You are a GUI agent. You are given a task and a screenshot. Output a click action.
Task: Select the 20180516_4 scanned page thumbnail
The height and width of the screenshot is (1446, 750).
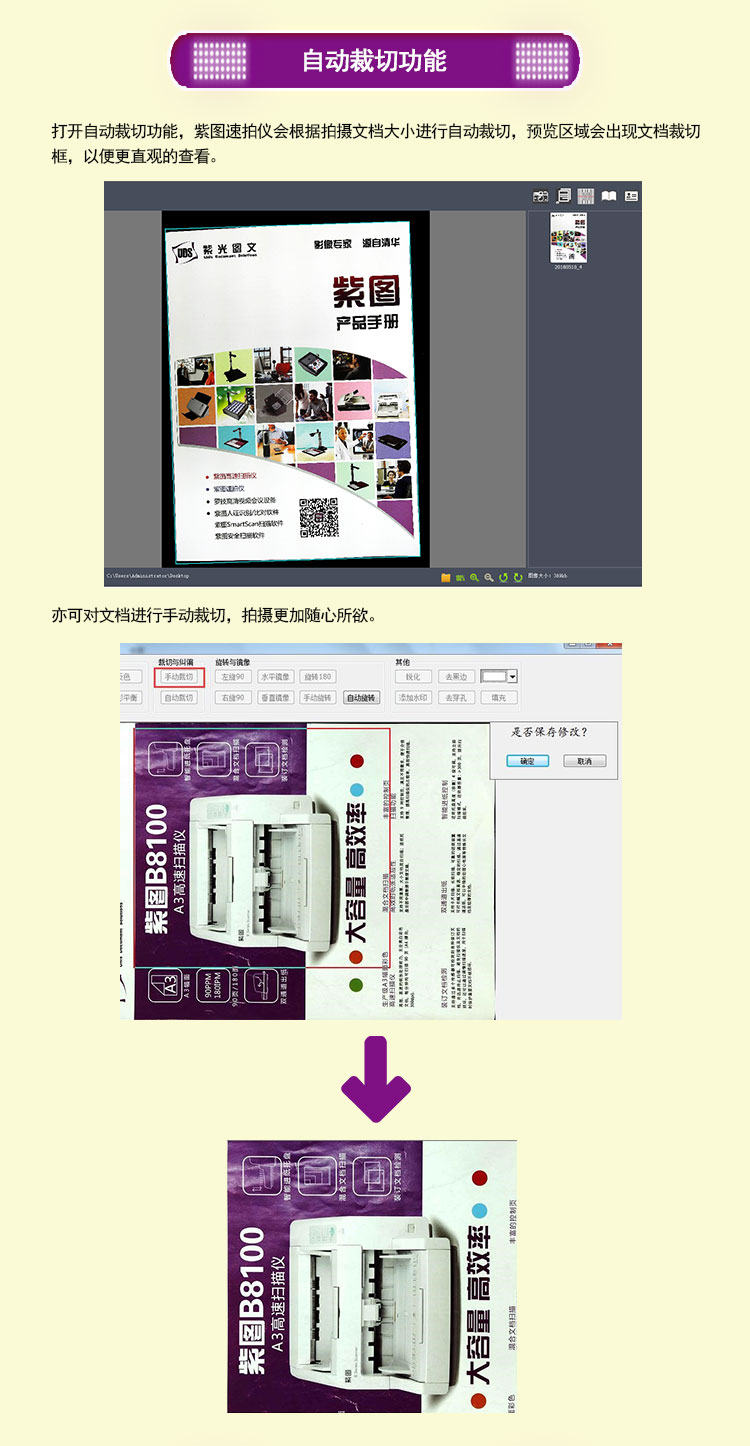[x=568, y=238]
